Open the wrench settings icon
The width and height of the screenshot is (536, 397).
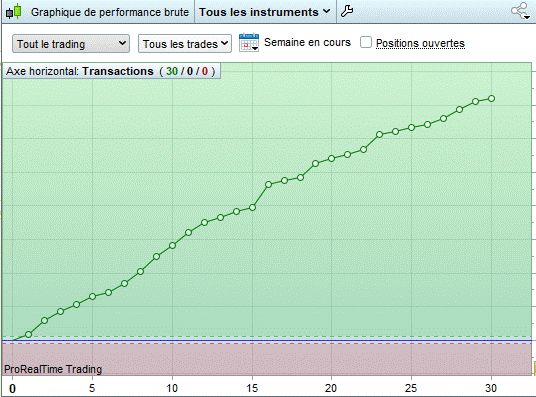[347, 11]
